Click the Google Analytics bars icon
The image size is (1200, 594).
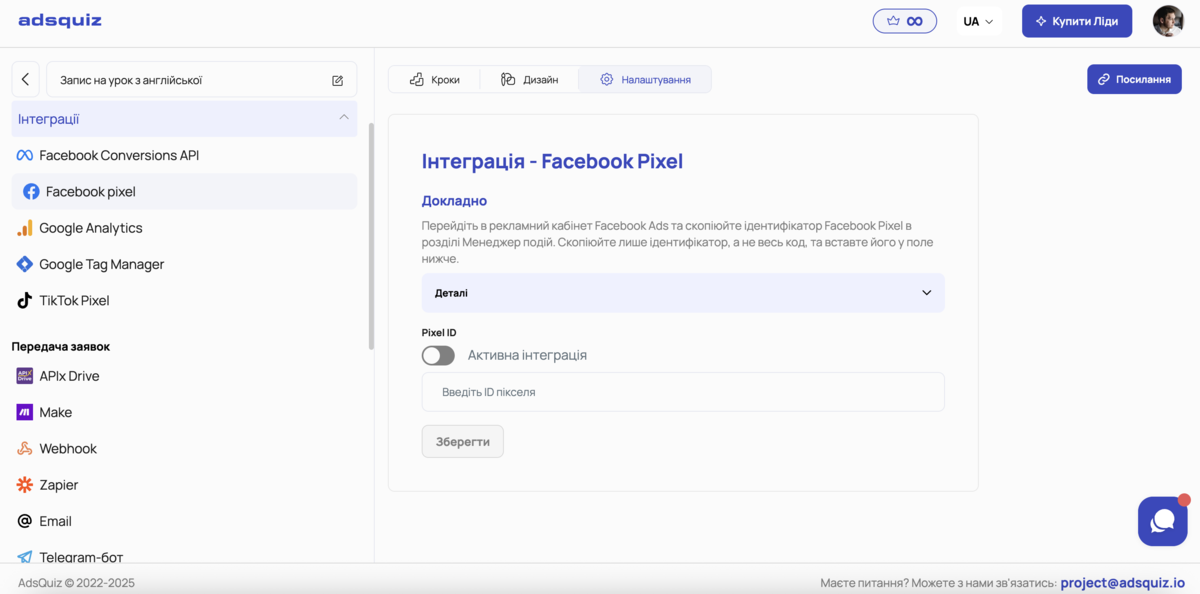click(x=25, y=228)
